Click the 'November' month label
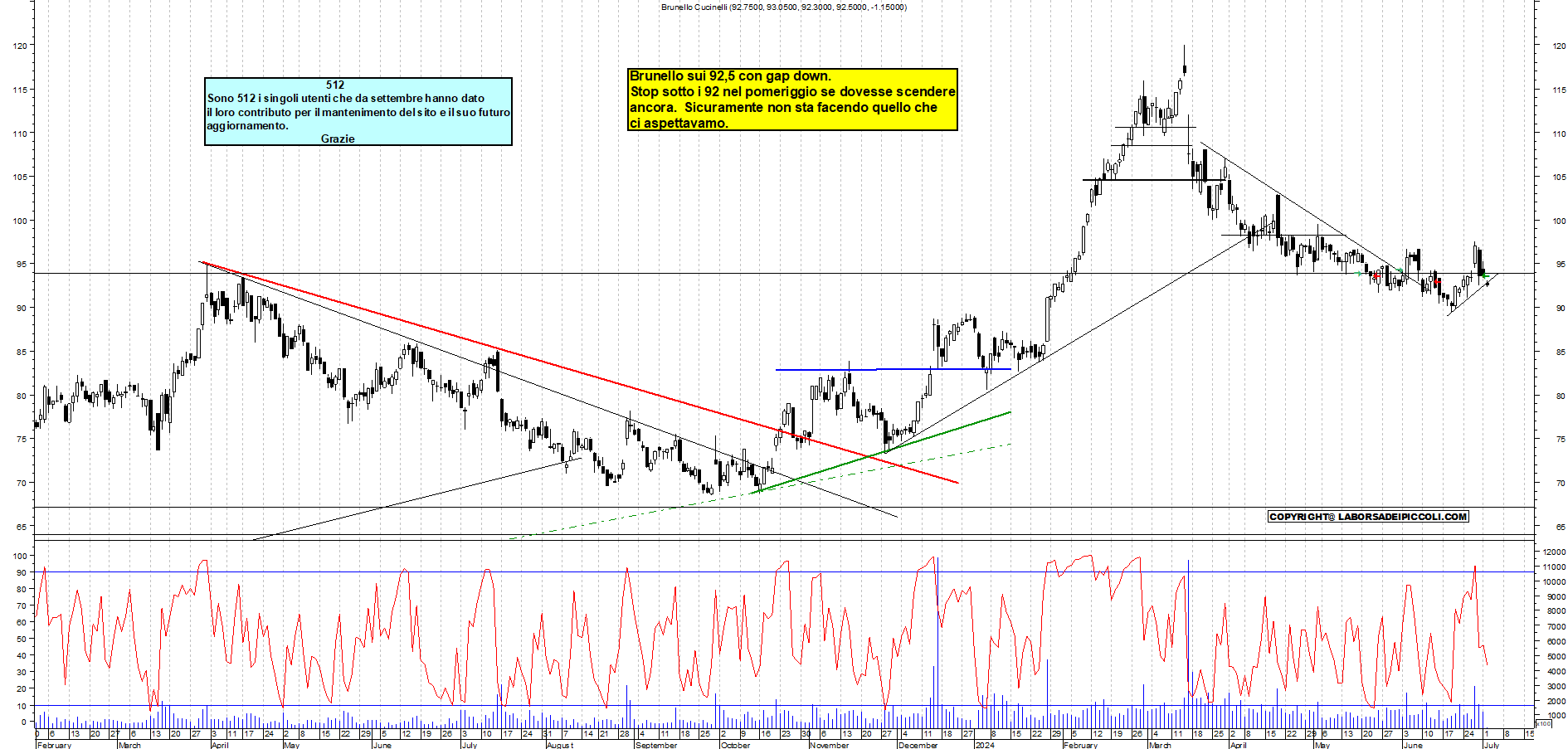 click(829, 745)
